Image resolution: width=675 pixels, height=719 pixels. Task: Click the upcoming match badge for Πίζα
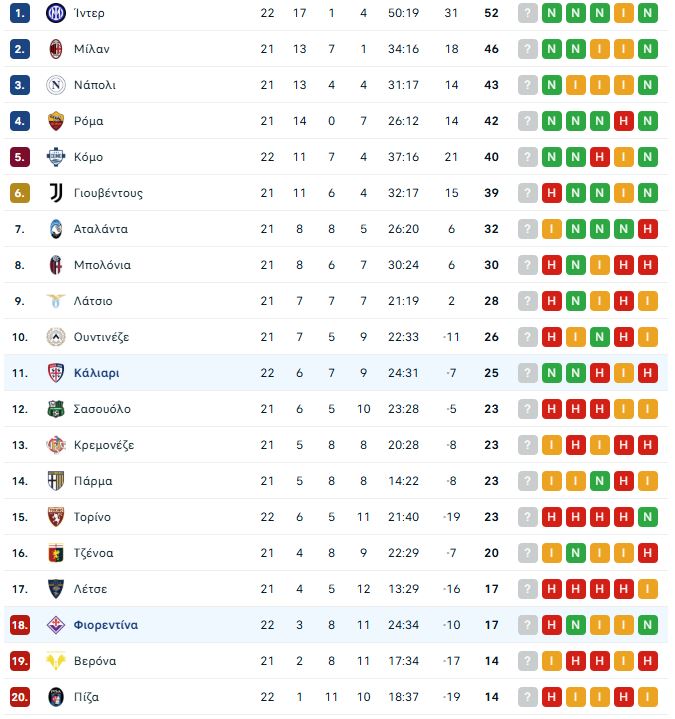pos(527,697)
